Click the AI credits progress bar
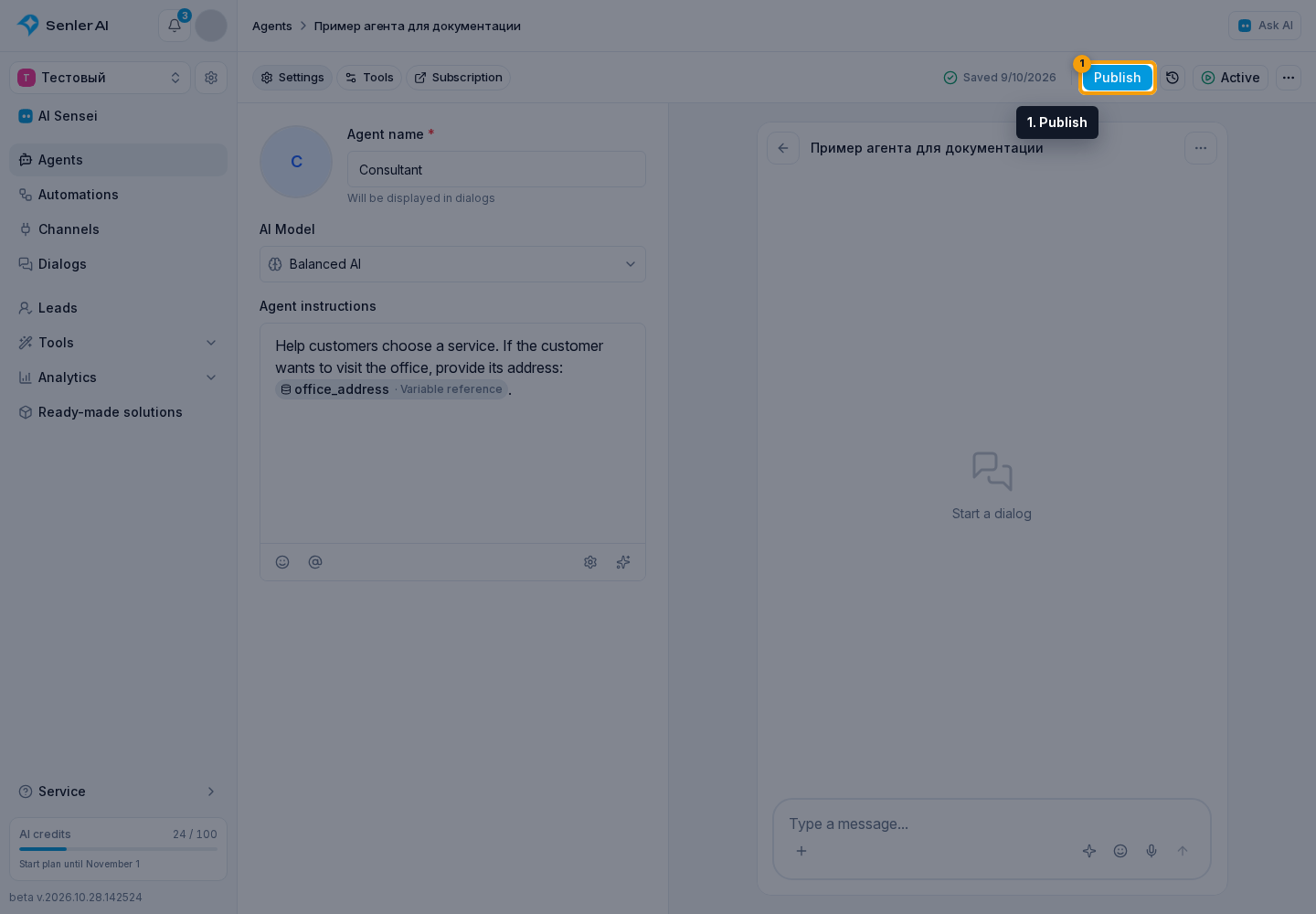This screenshot has width=1316, height=914. point(119,849)
